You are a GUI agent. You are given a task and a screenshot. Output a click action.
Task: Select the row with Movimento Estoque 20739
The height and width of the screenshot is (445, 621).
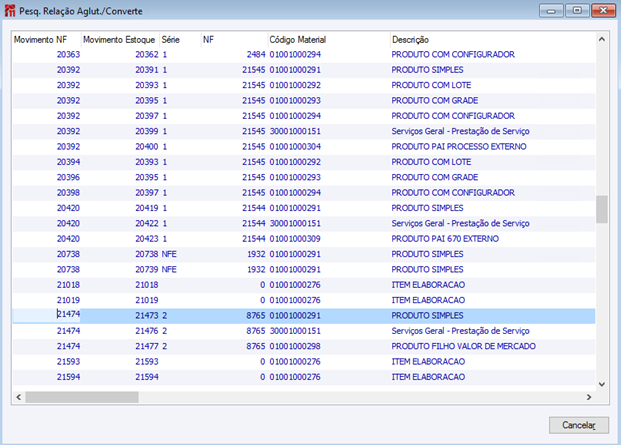click(x=304, y=270)
